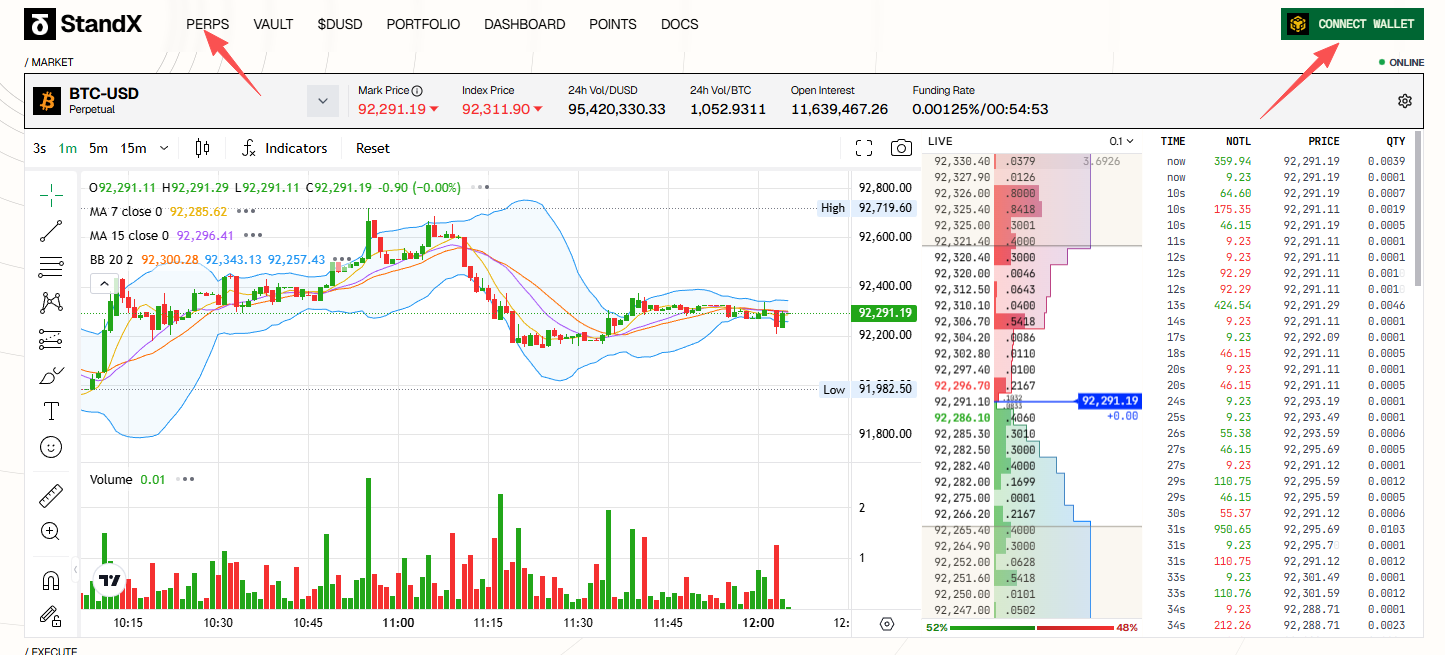Open the emoji sticker tool
The image size is (1445, 655).
pyautogui.click(x=51, y=447)
